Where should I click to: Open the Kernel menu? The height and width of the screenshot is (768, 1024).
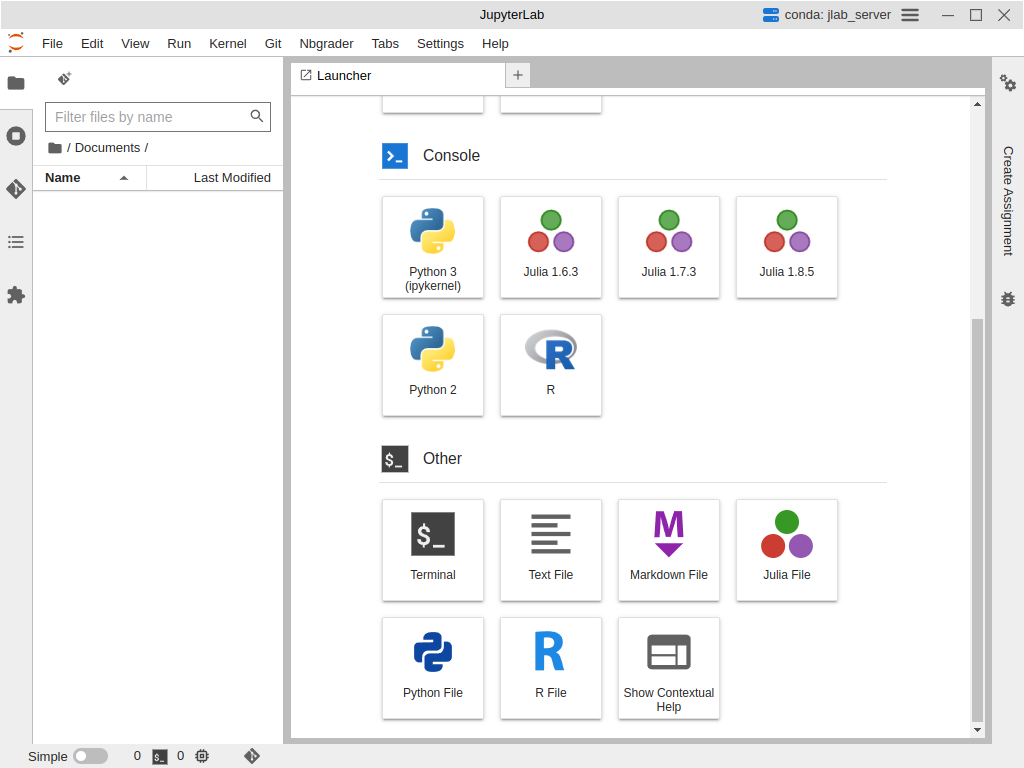coord(227,44)
